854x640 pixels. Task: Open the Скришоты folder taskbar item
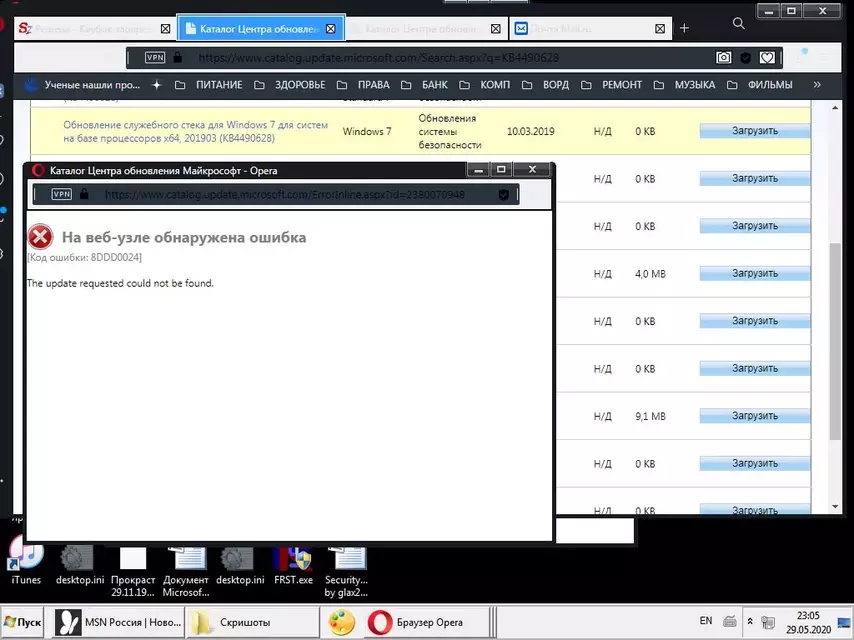click(253, 622)
